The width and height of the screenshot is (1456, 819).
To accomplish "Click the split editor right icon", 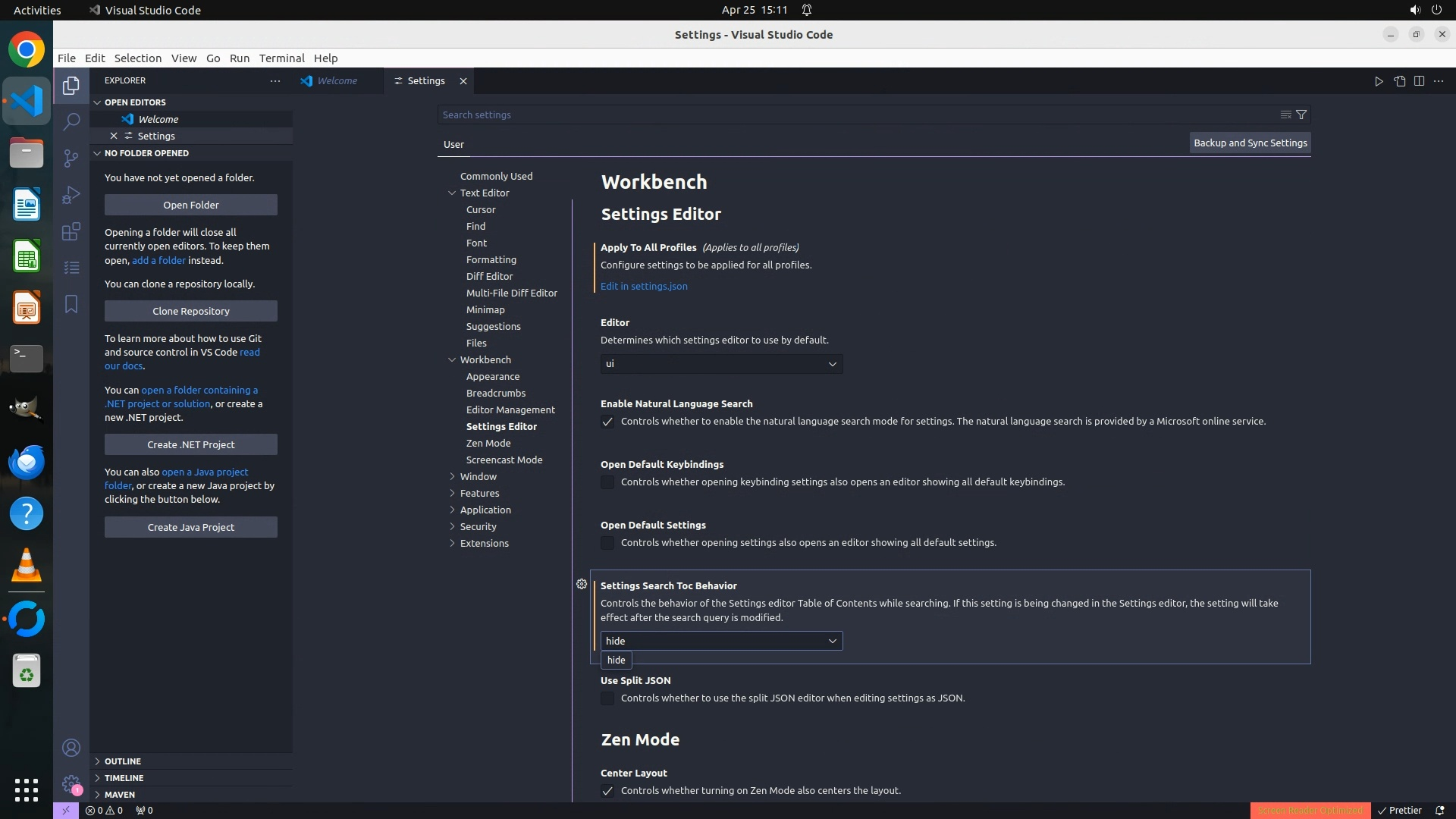I will click(x=1419, y=81).
